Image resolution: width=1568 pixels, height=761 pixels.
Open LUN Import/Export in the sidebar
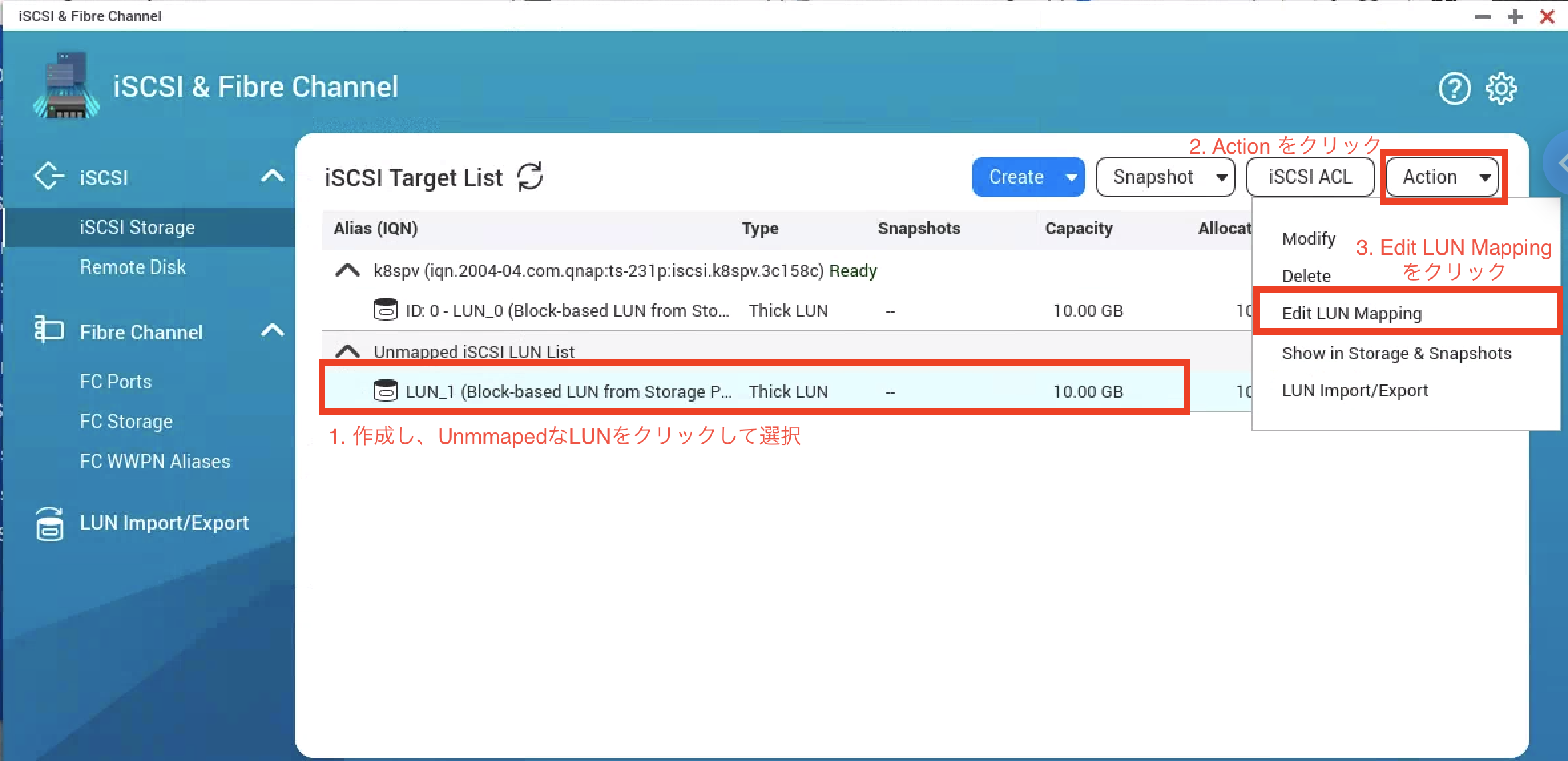[x=164, y=523]
